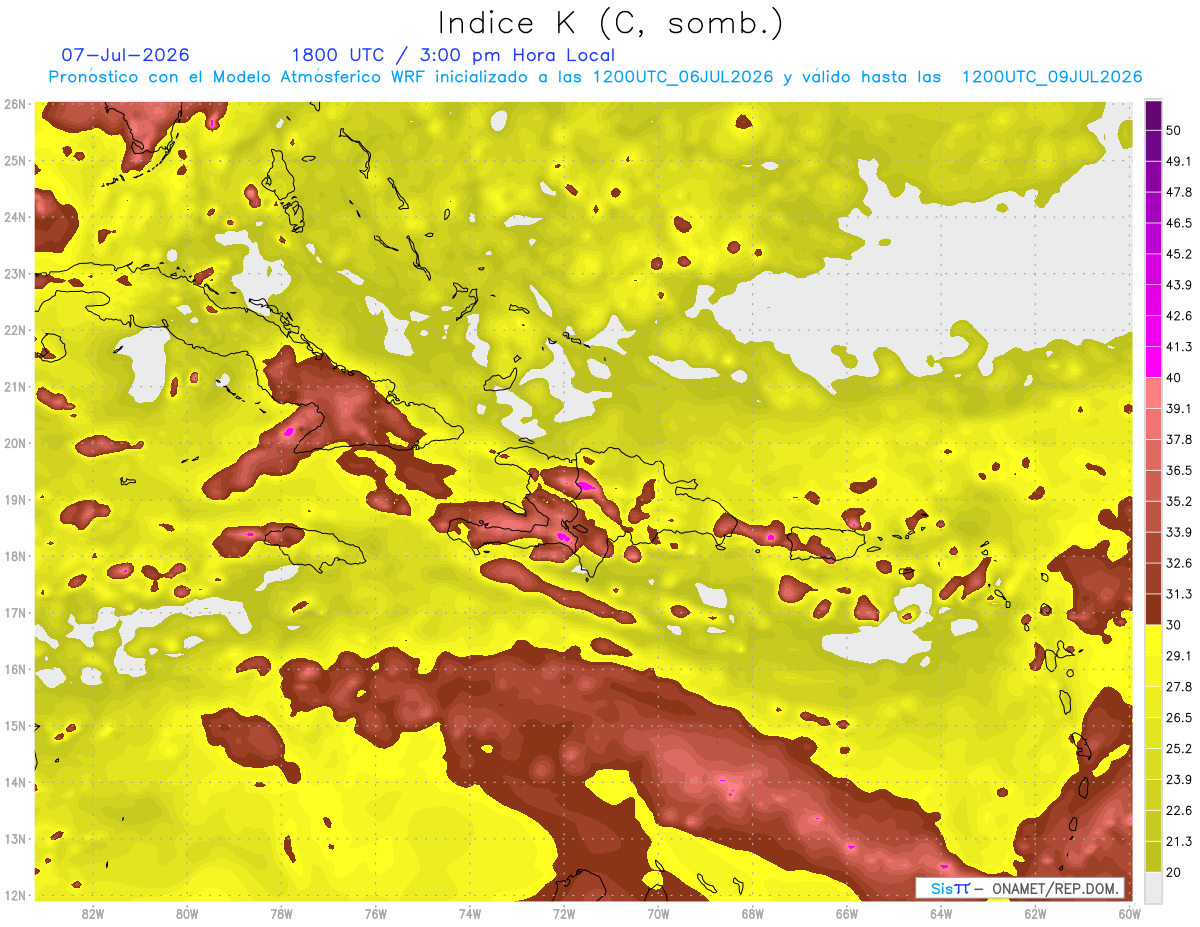The height and width of the screenshot is (927, 1200).
Task: Pick the dark purple swatch above 50
Action: tap(1153, 115)
